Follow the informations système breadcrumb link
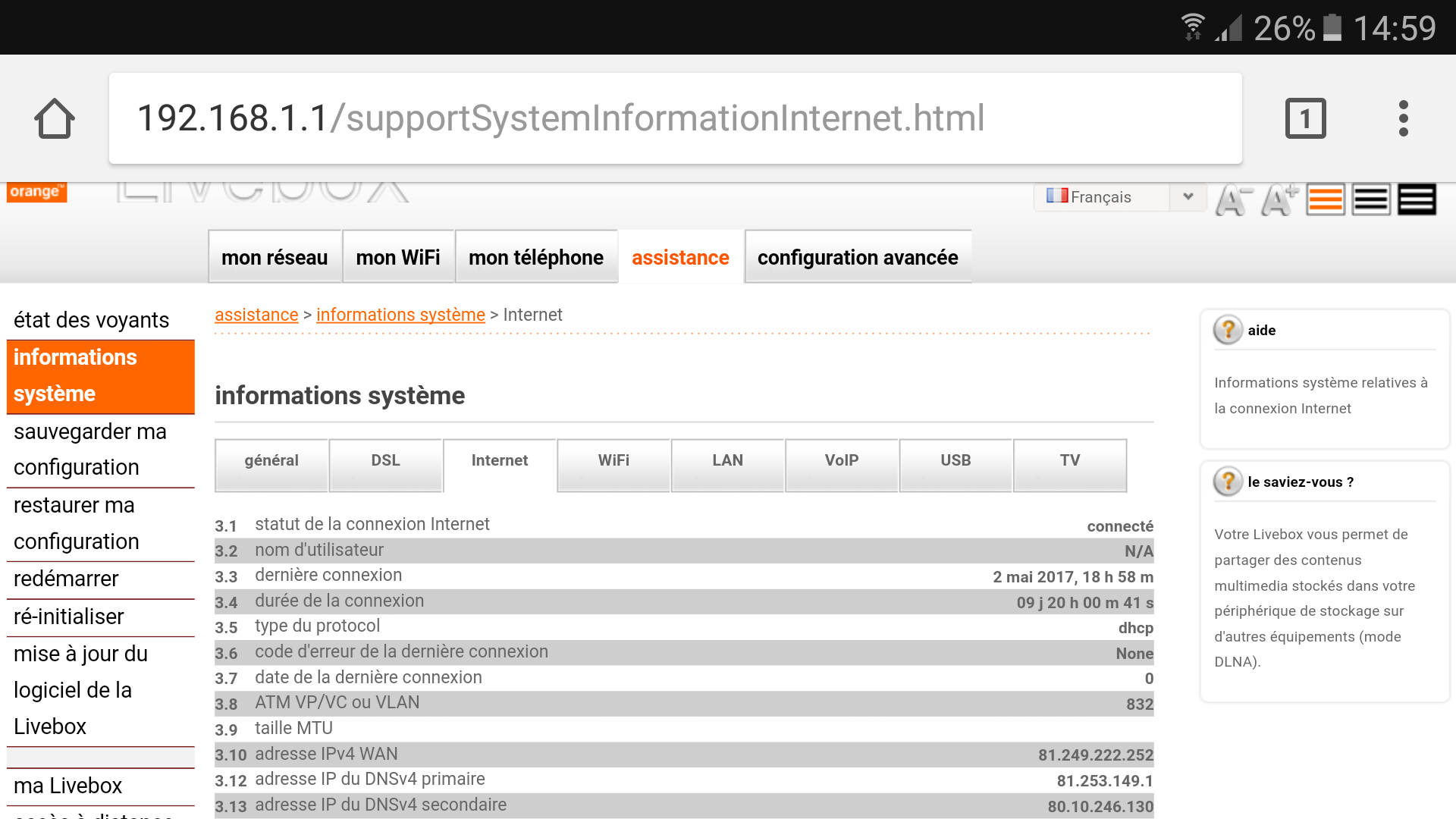Viewport: 1456px width, 819px height. coord(400,315)
